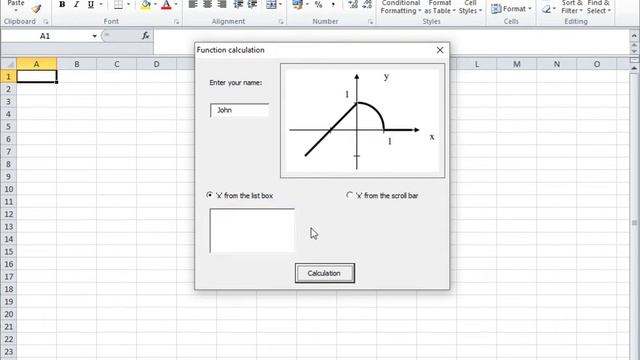Viewport: 640px width, 360px height.
Task: Click the function graph image
Action: click(x=362, y=120)
